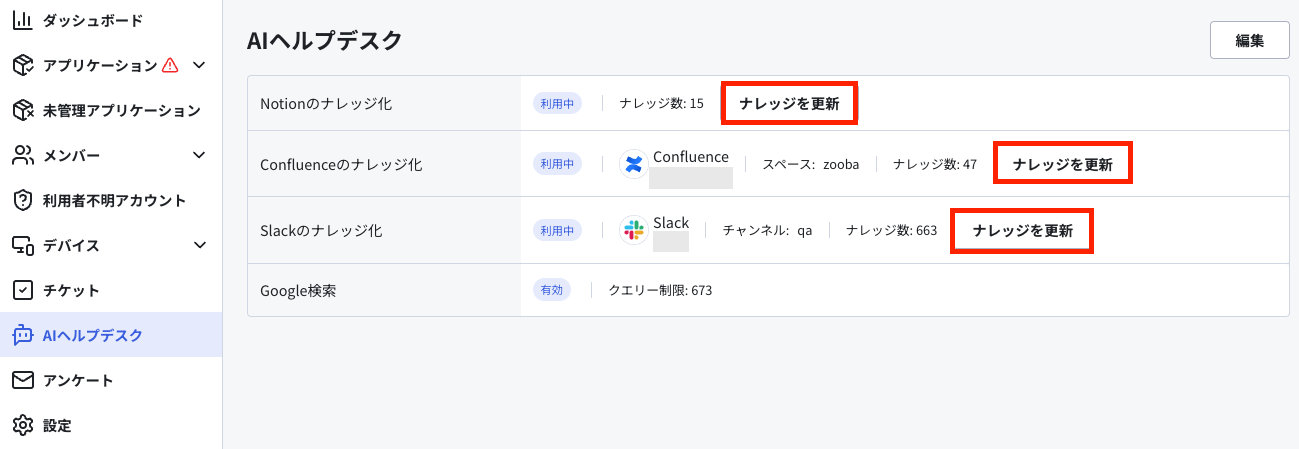Expand the アプリケーション menu chevron
Viewport: 1299px width, 449px height.
199,65
